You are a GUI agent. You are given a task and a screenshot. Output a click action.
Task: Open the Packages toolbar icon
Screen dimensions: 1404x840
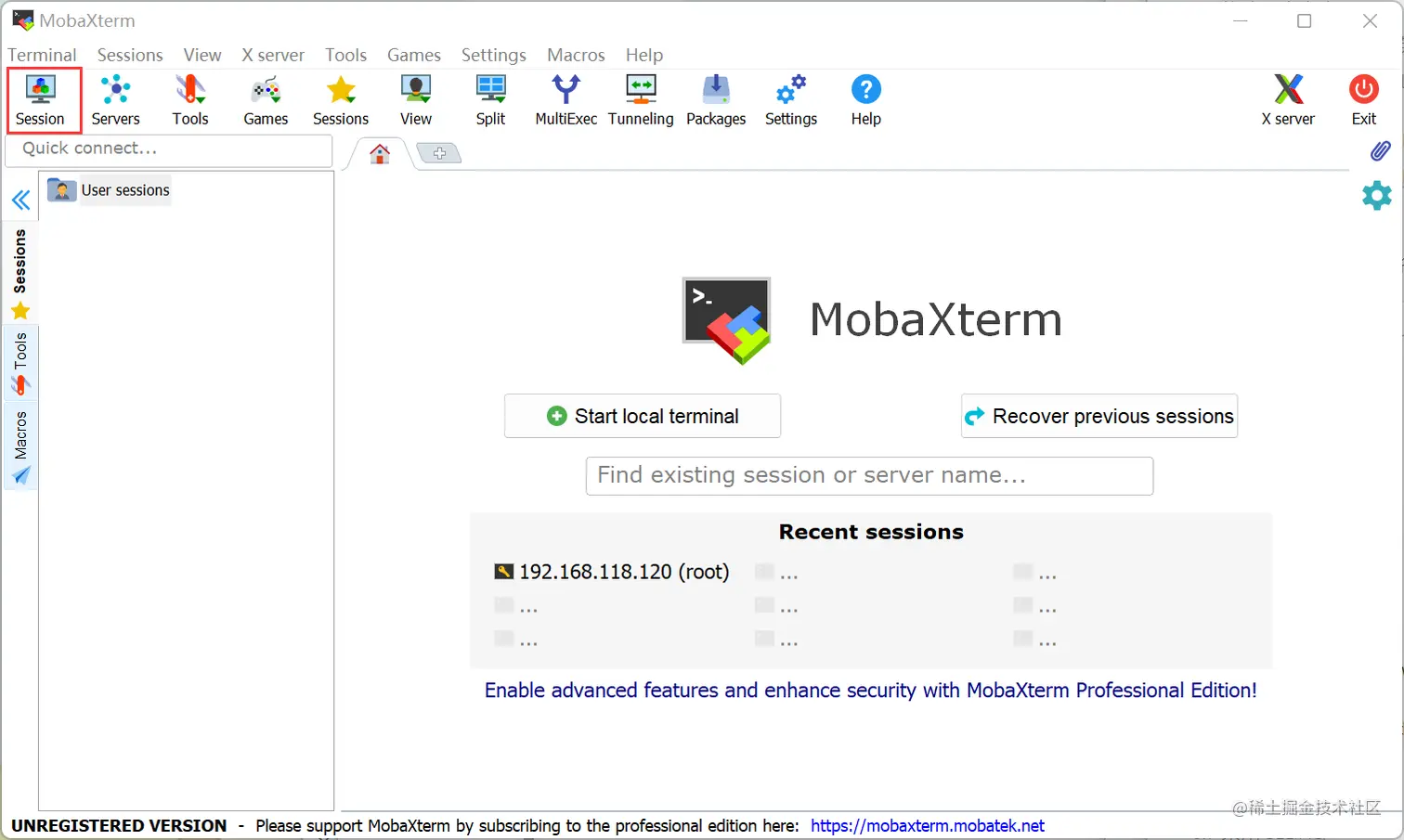pyautogui.click(x=716, y=100)
